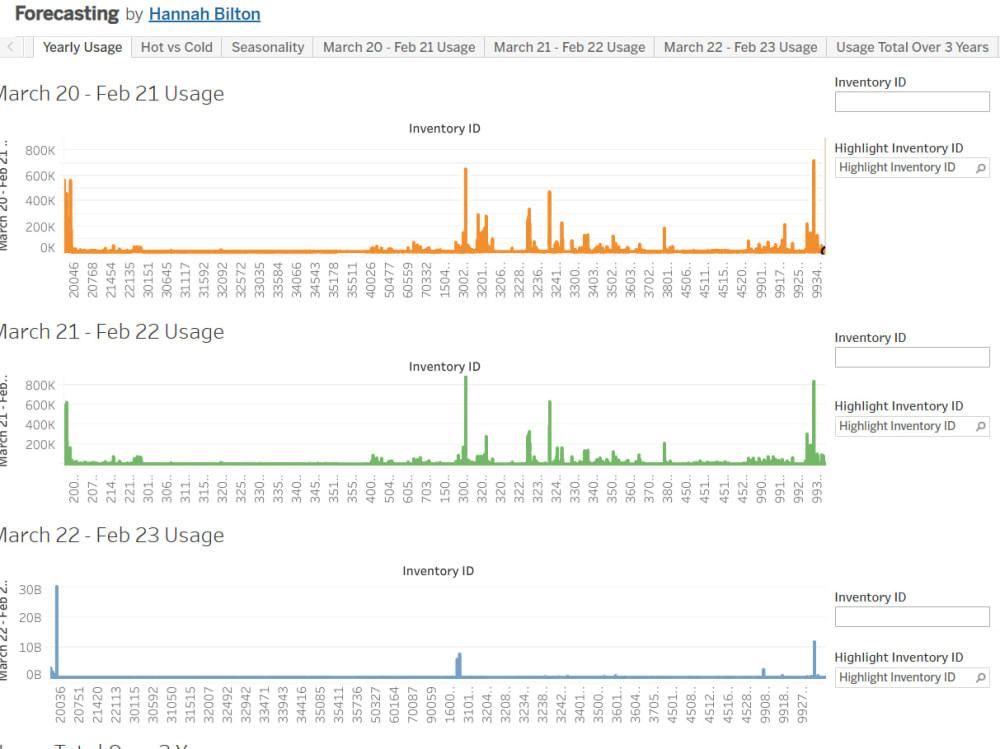Select the March 20 - Feb 21 Usage tab
Viewport: 1000px width, 749px height.
(398, 46)
